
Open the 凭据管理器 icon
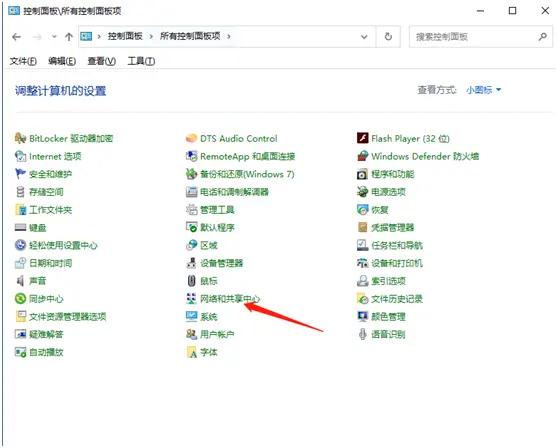pos(362,227)
